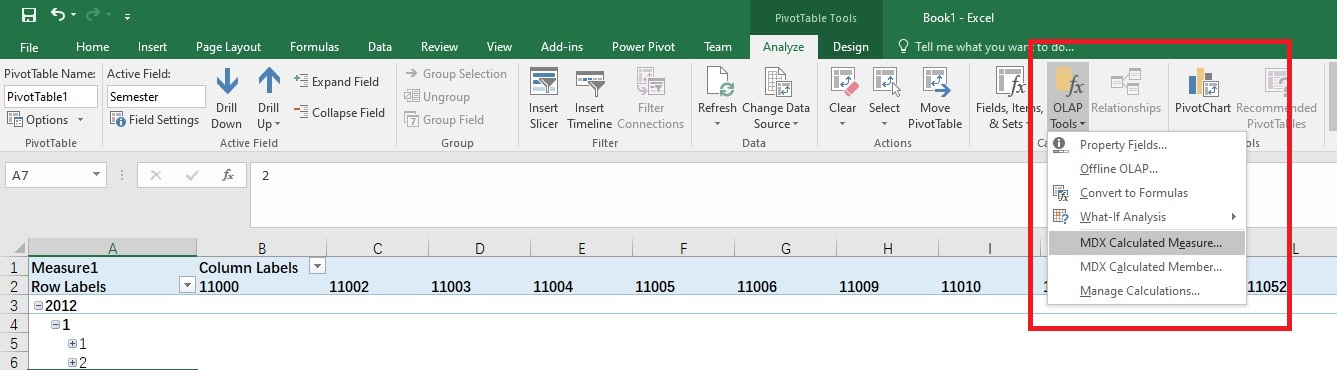
Task: Click the Insert Slicer icon
Action: [544, 83]
